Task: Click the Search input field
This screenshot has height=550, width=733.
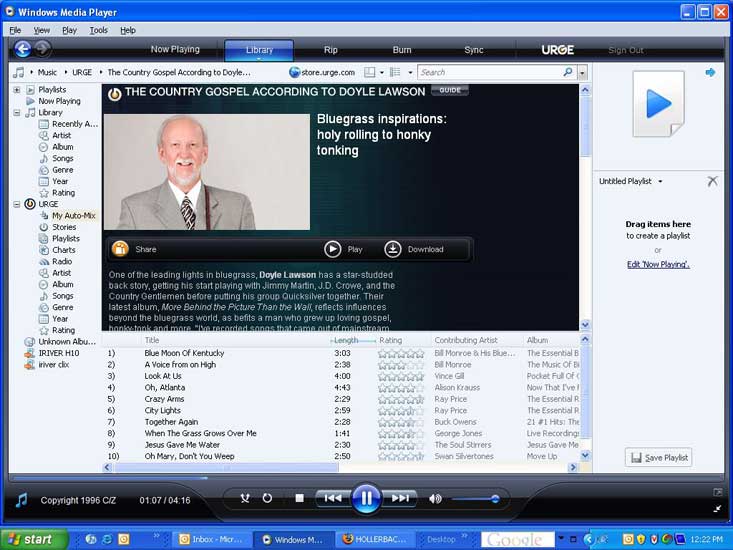Action: click(x=489, y=72)
